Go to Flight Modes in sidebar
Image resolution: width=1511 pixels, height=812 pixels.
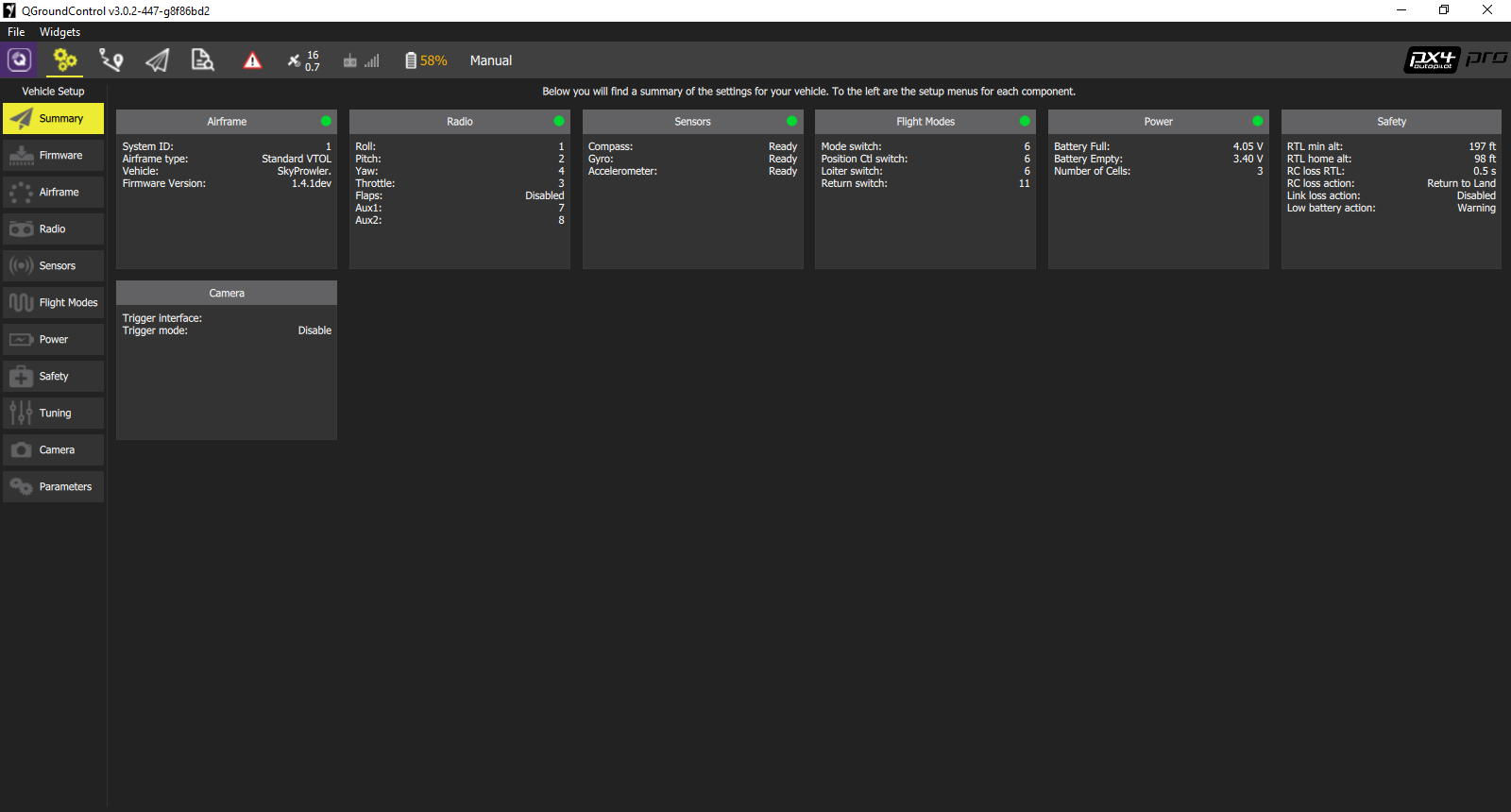[54, 303]
